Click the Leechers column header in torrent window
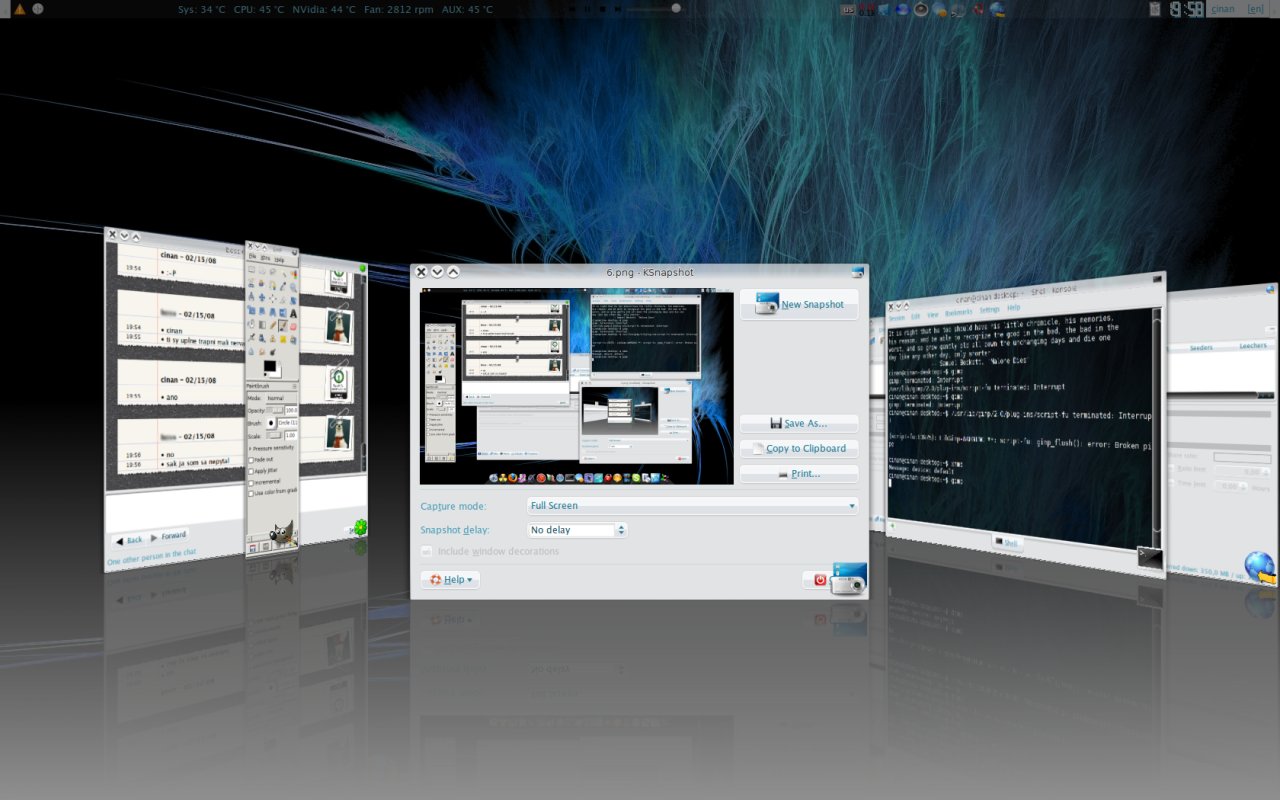The height and width of the screenshot is (800, 1280). [1253, 345]
